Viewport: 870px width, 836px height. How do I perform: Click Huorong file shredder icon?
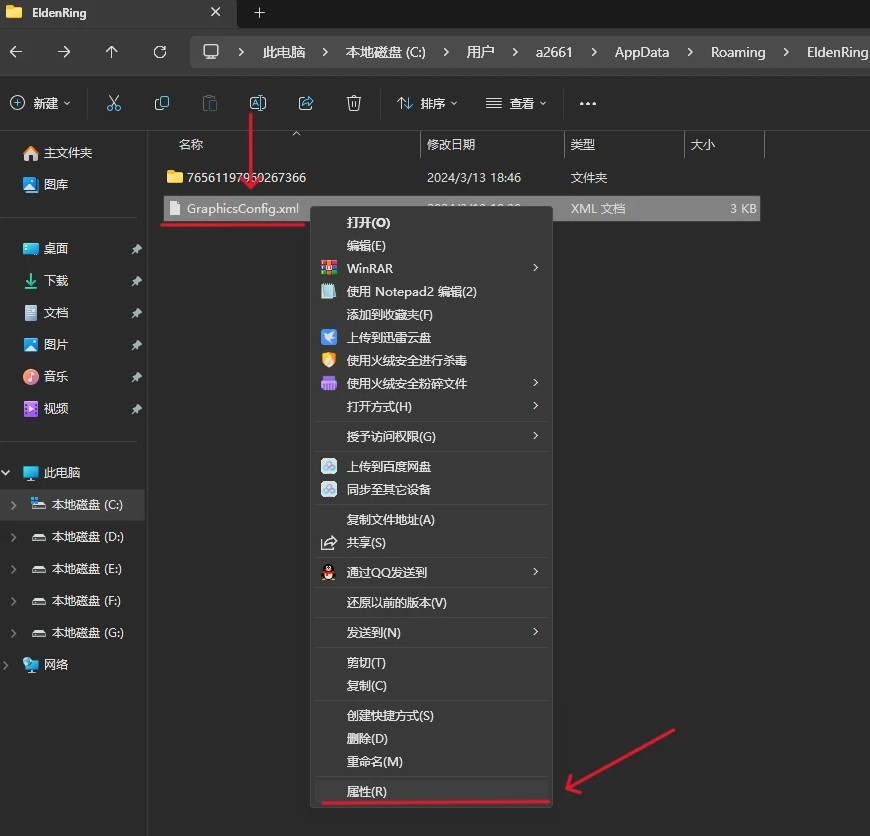tap(328, 383)
